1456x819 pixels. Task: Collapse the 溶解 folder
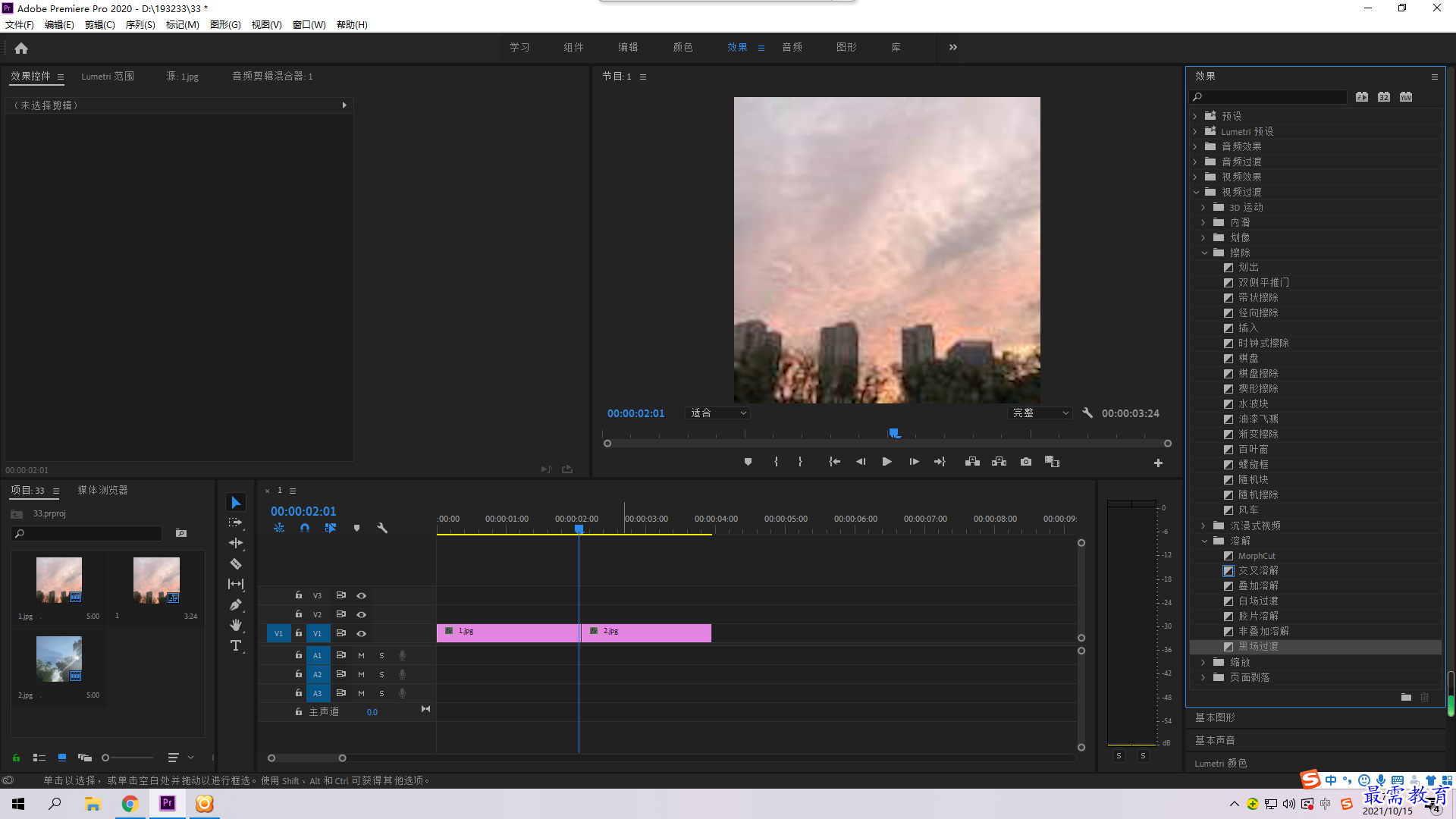(1204, 541)
